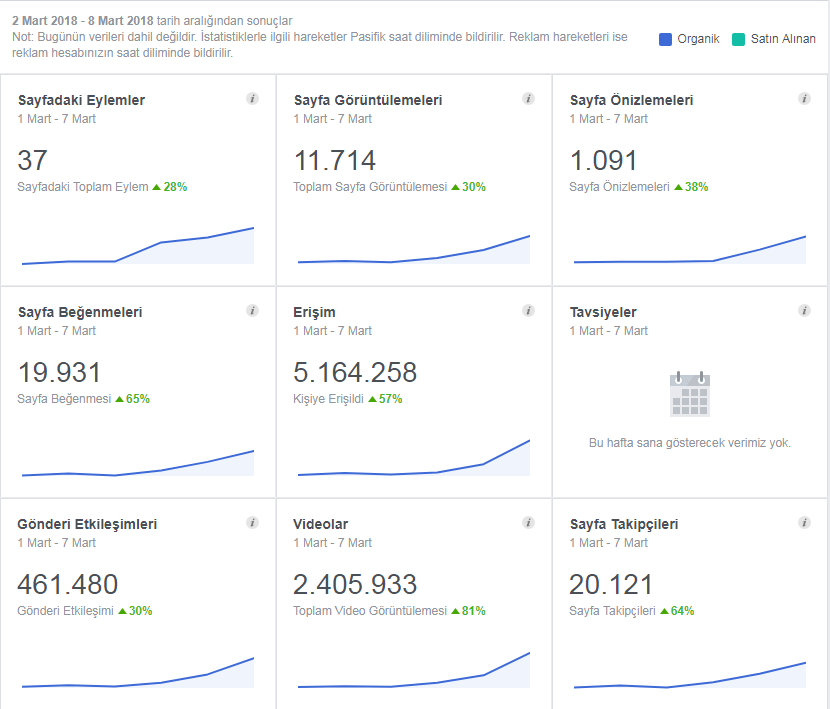Click the Tavsiyeler calendar placeholder icon

[x=690, y=394]
